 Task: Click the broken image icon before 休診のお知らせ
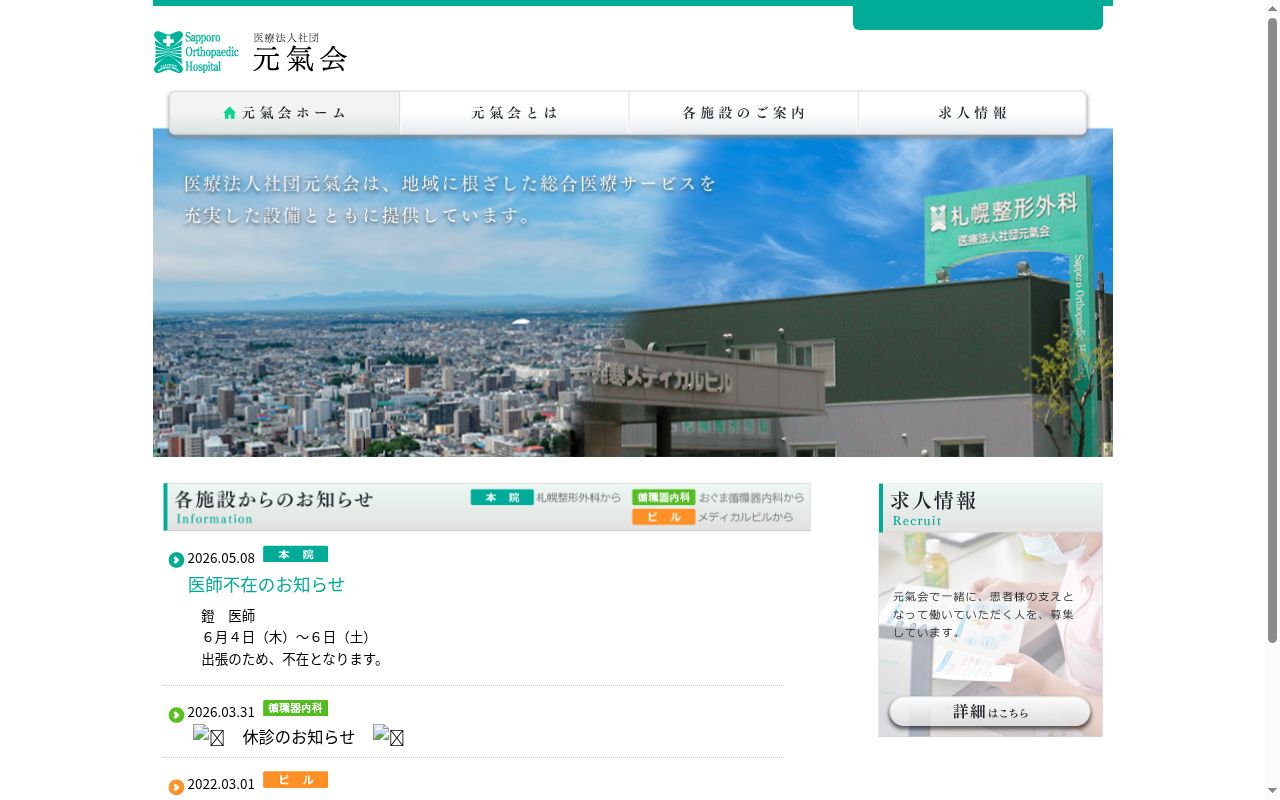coord(208,736)
